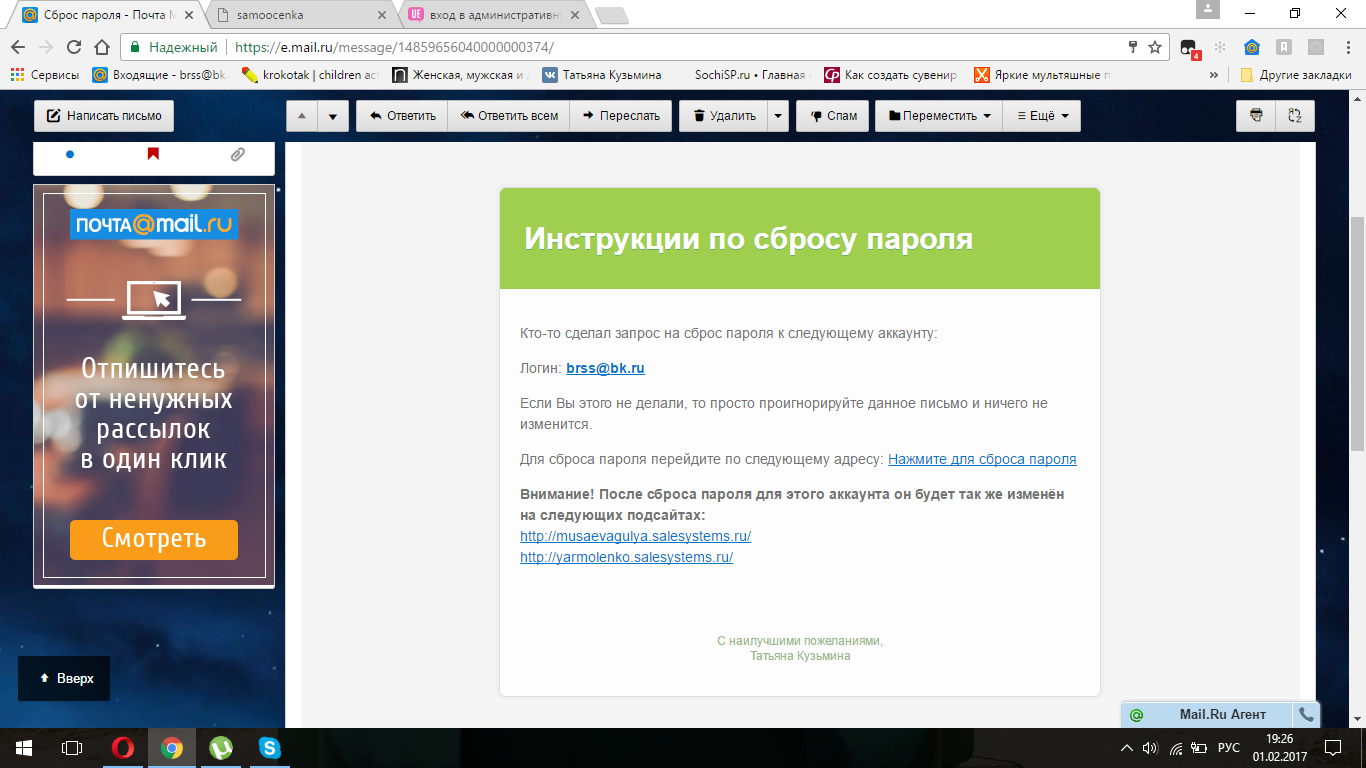
Task: Switch the РУС input language
Action: point(1229,747)
